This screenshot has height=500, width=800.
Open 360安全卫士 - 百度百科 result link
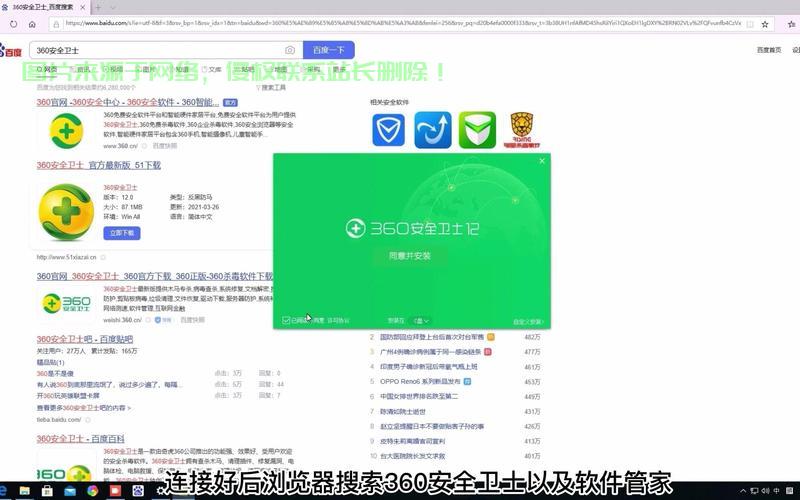81,439
